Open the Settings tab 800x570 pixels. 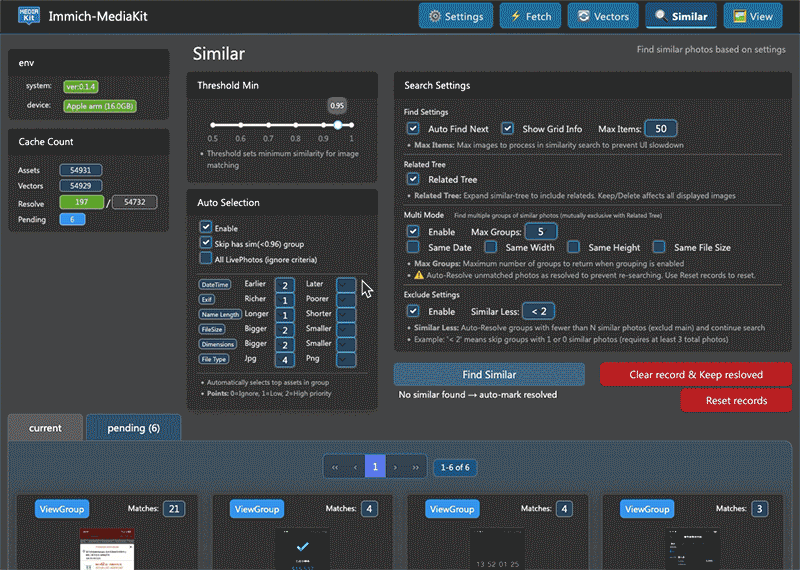tap(456, 16)
